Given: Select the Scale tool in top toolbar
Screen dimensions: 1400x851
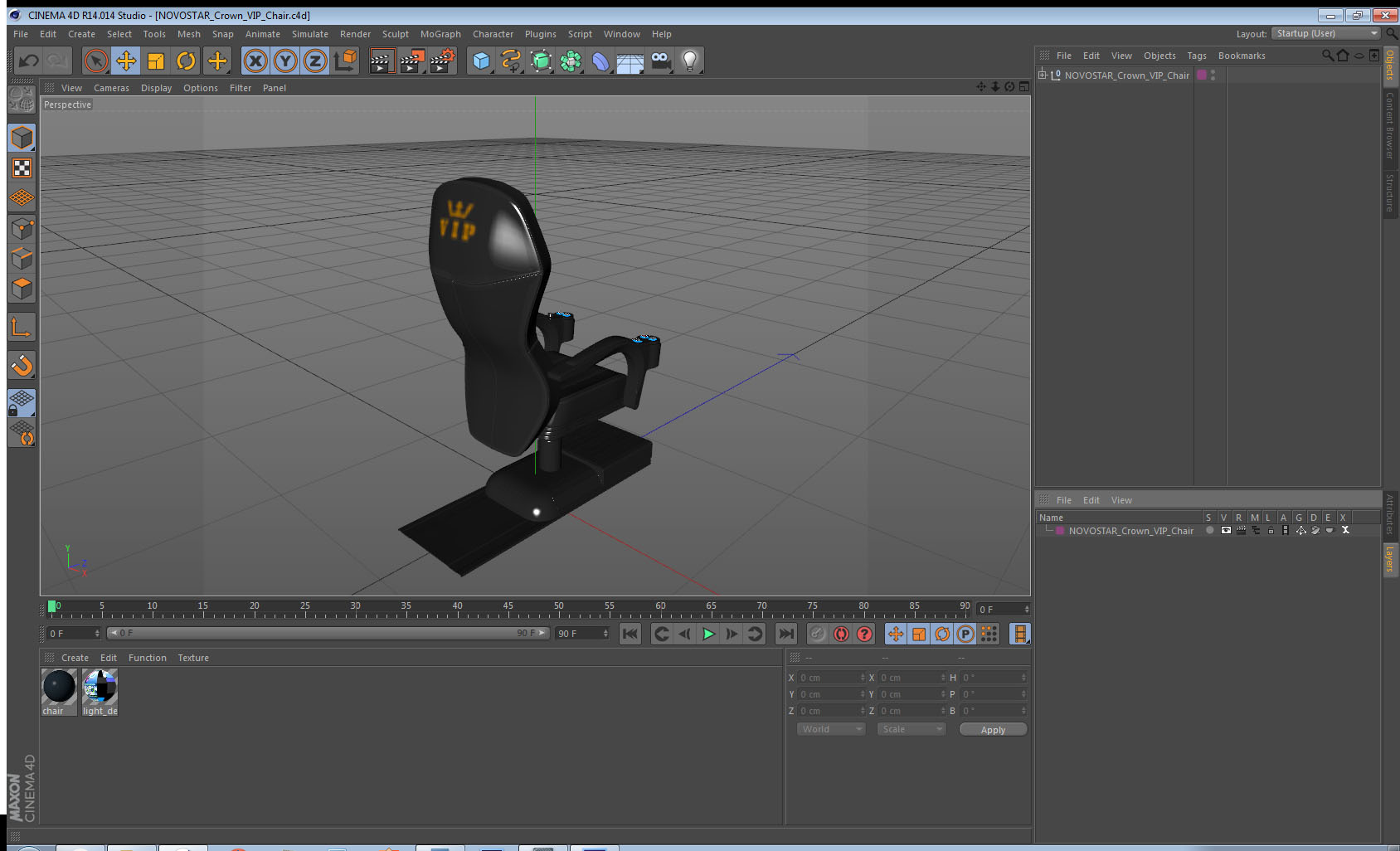Looking at the screenshot, I should point(156,61).
